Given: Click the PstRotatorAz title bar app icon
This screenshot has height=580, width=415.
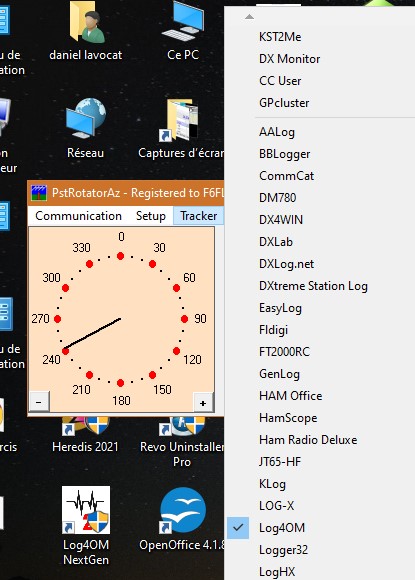Looking at the screenshot, I should click(x=39, y=193).
